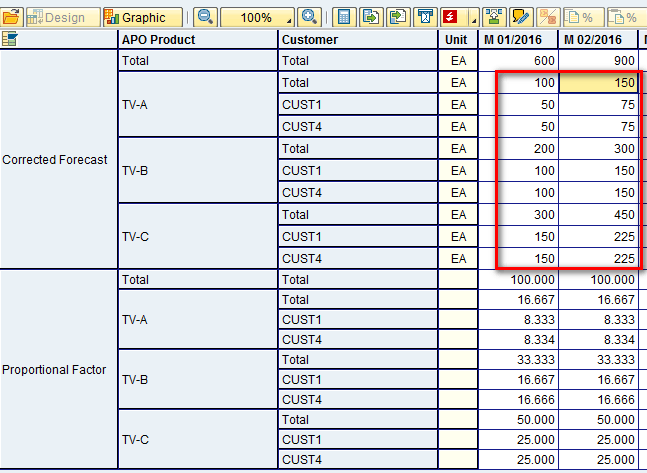Click TV-C Total 50.000 in M 01/2016
This screenshot has height=473, width=647.
point(518,419)
